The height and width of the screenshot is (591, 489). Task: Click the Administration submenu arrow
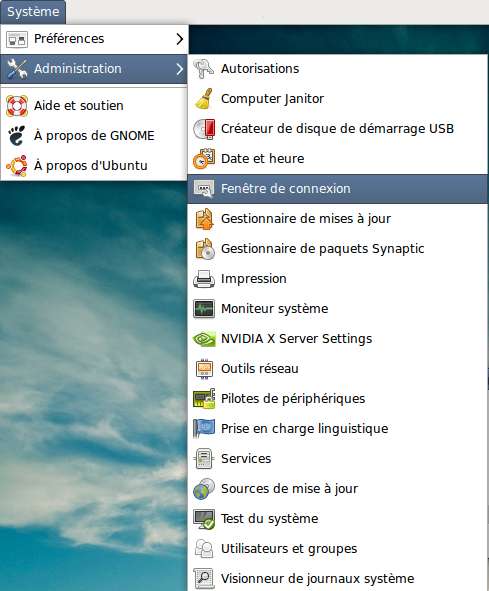pyautogui.click(x=180, y=69)
